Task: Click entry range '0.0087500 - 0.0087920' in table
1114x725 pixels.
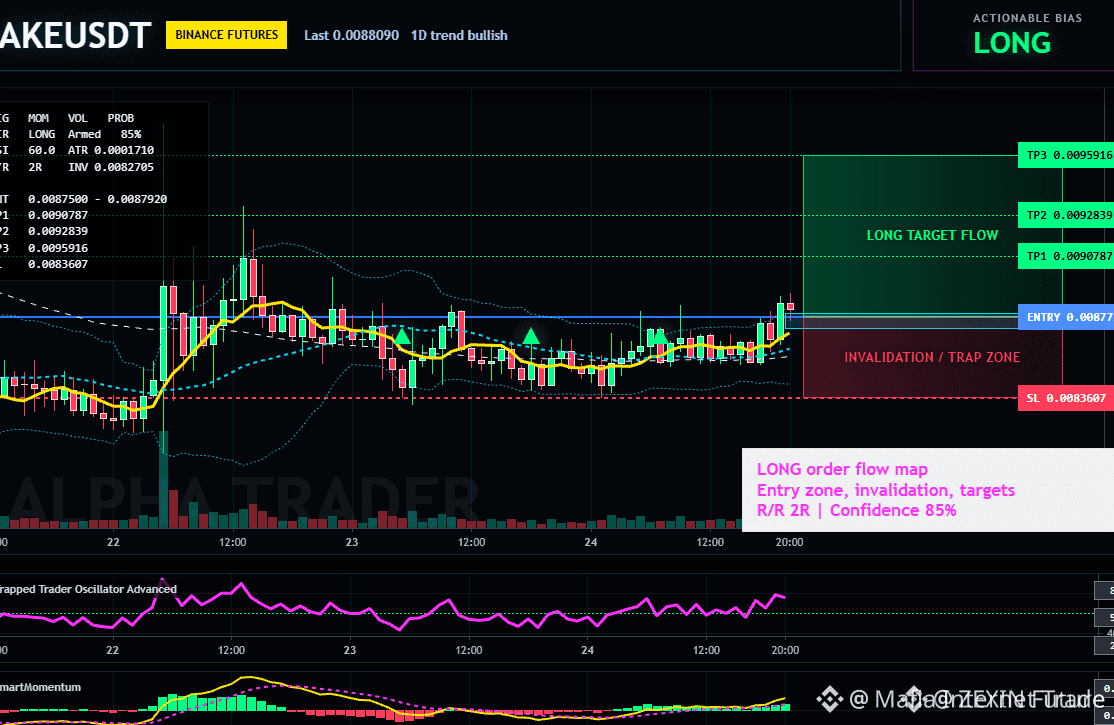Action: tap(97, 199)
